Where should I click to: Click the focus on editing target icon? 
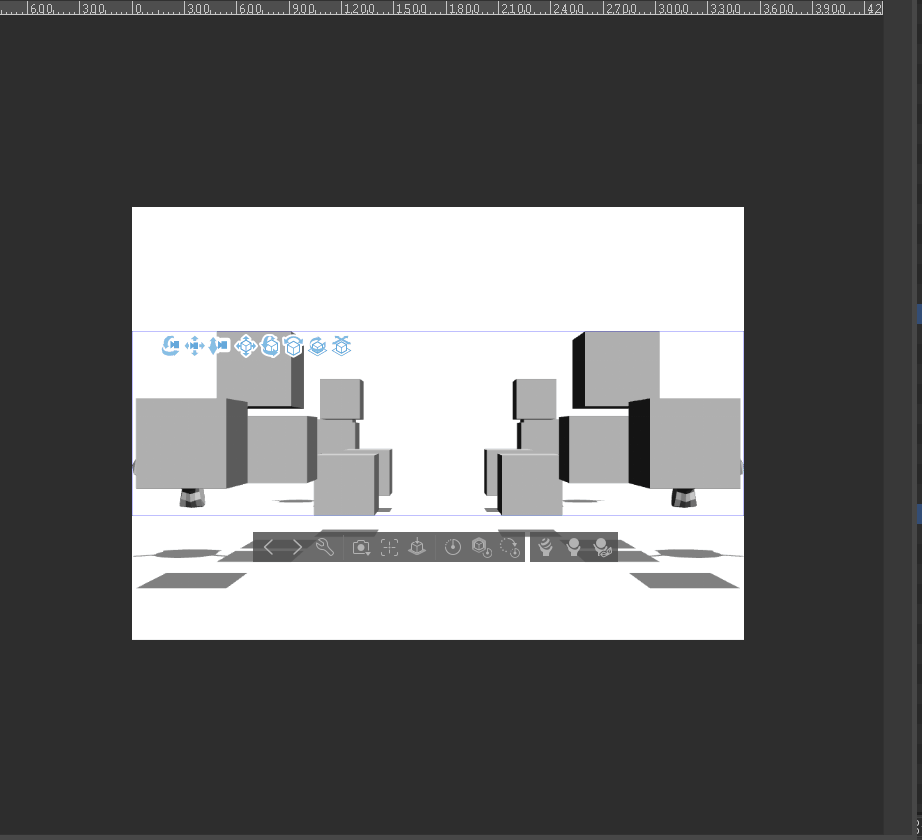click(389, 547)
